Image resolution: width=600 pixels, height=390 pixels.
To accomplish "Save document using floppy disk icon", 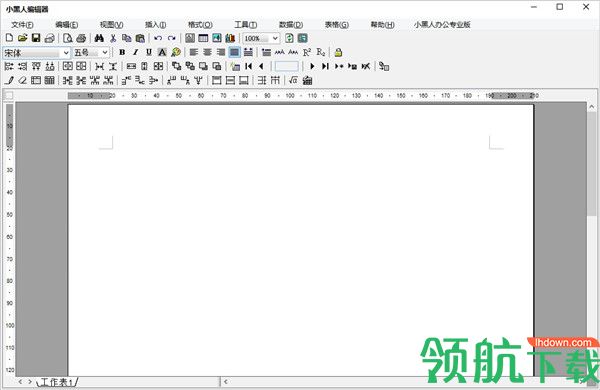I will (36, 38).
